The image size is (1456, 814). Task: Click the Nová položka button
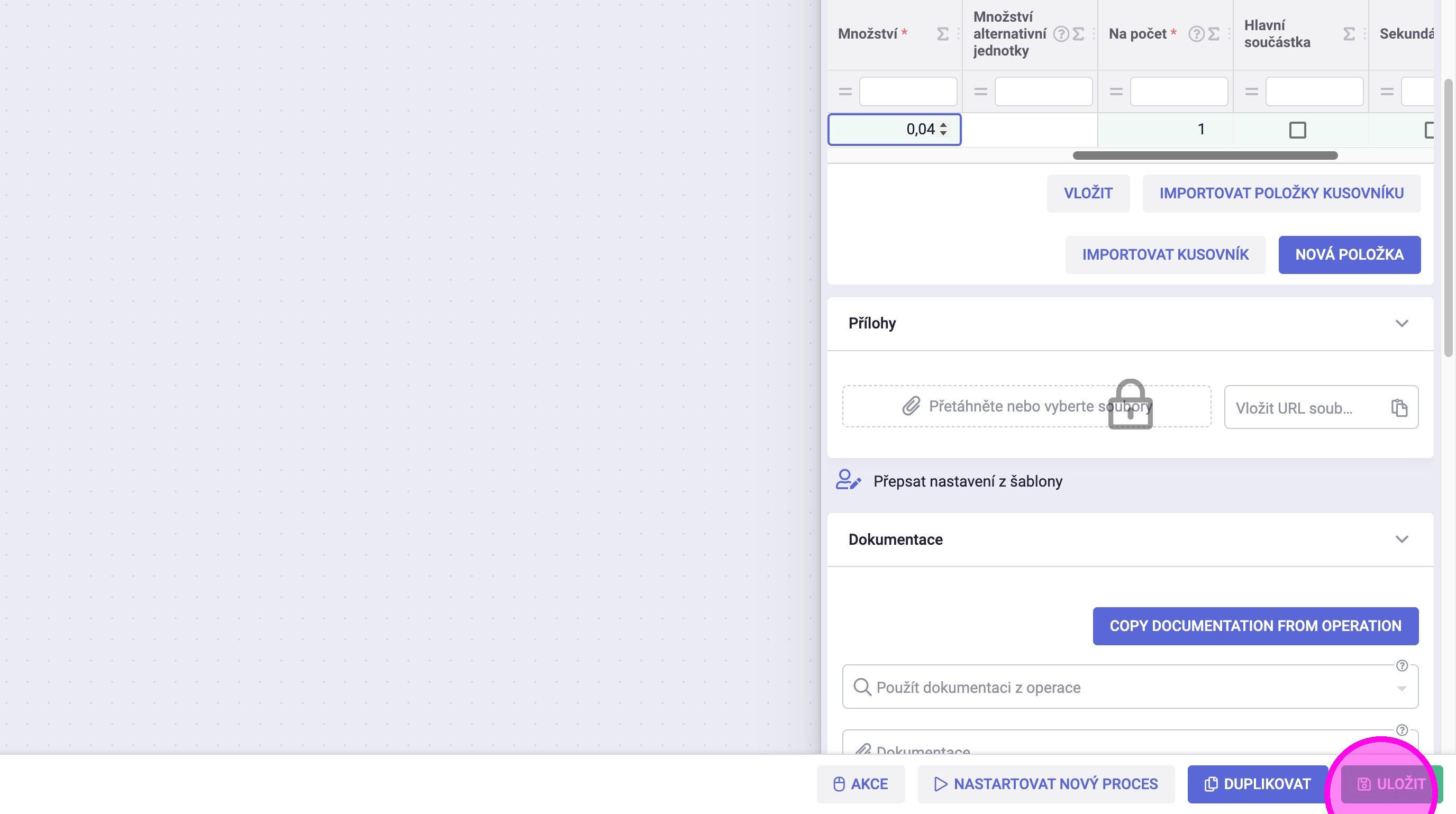point(1349,255)
